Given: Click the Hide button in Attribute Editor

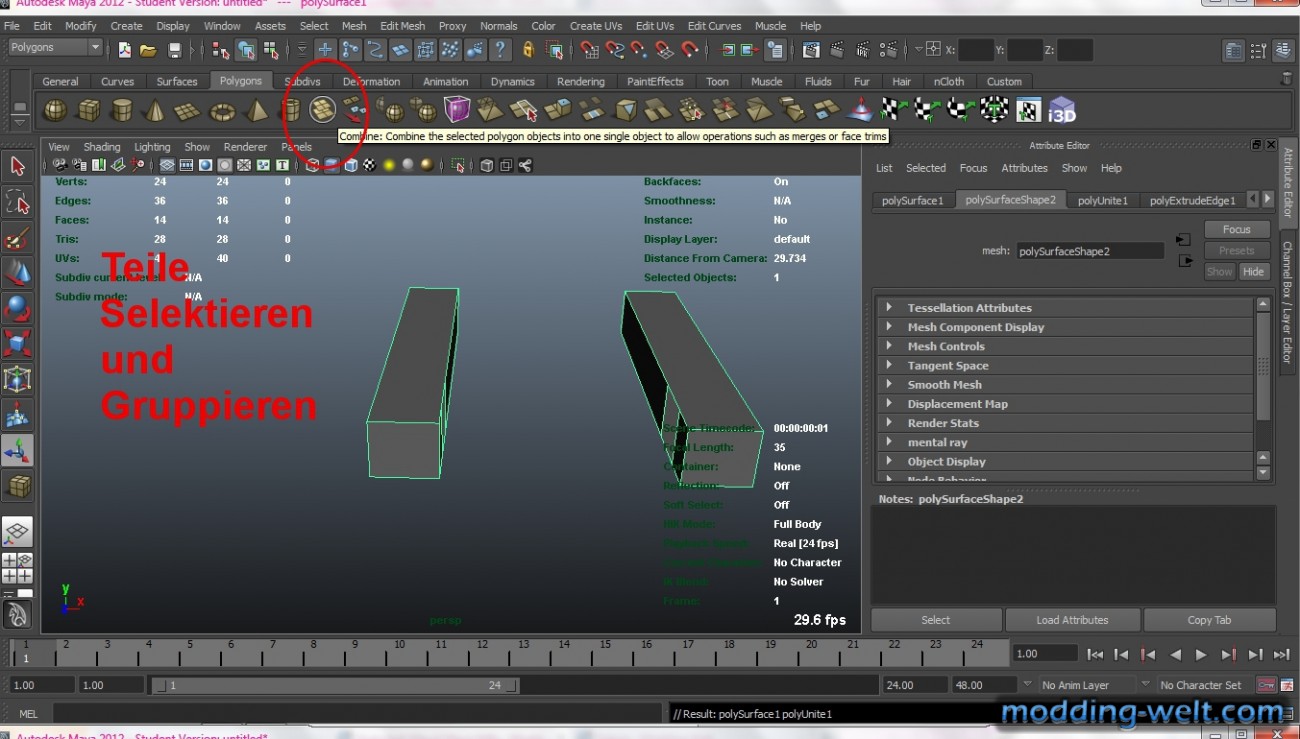Looking at the screenshot, I should pos(1253,271).
